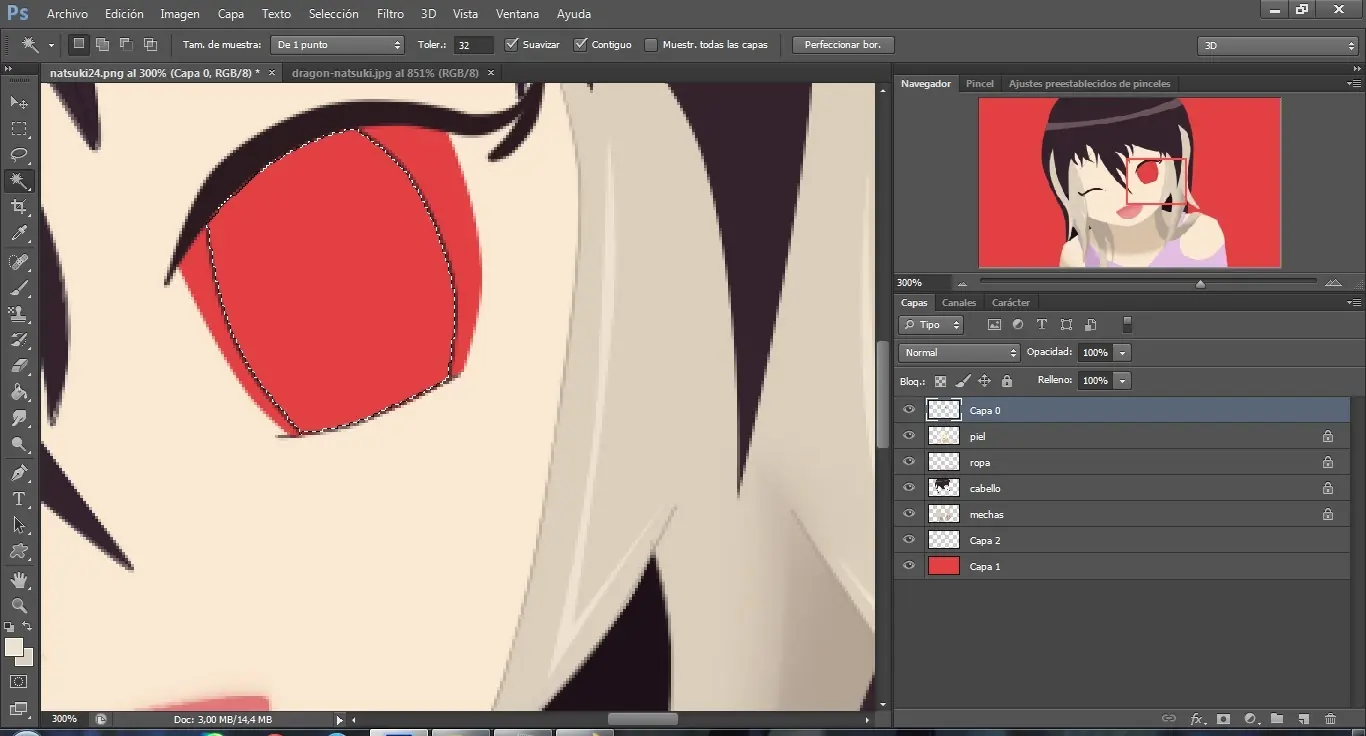This screenshot has height=736, width=1366.
Task: Select the Pen tool
Action: click(19, 473)
